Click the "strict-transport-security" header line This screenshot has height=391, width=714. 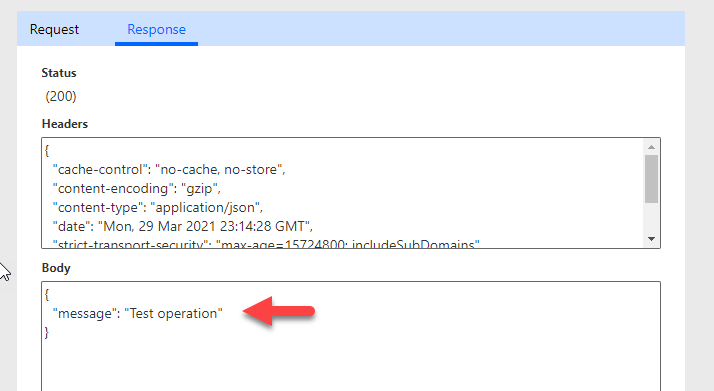pos(266,244)
